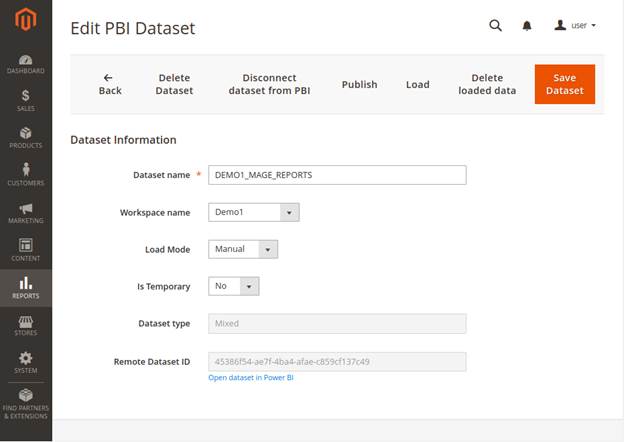Open the System sidebar menu
Image resolution: width=624 pixels, height=442 pixels.
26,362
